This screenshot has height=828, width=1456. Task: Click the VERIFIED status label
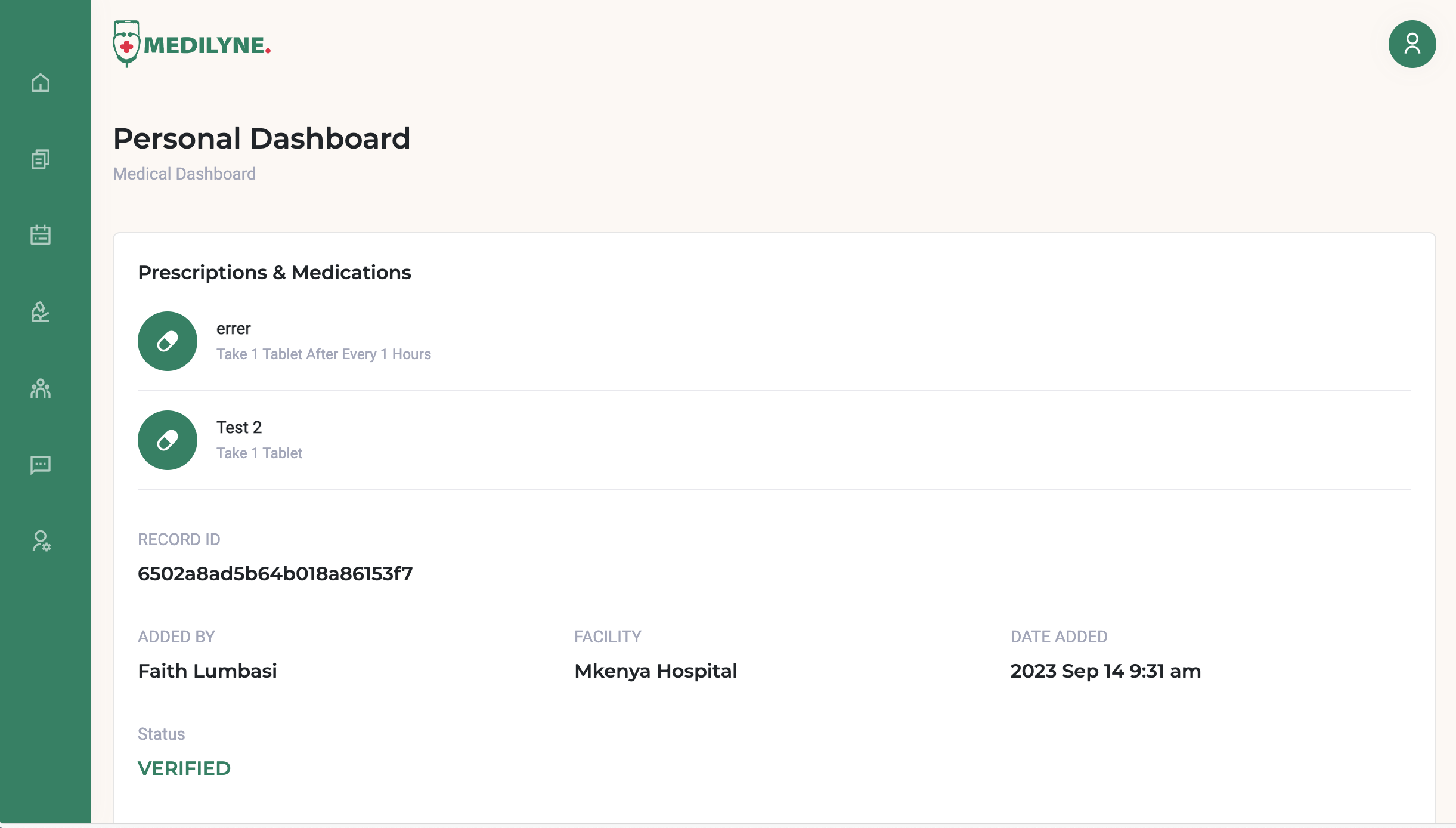pyautogui.click(x=184, y=768)
